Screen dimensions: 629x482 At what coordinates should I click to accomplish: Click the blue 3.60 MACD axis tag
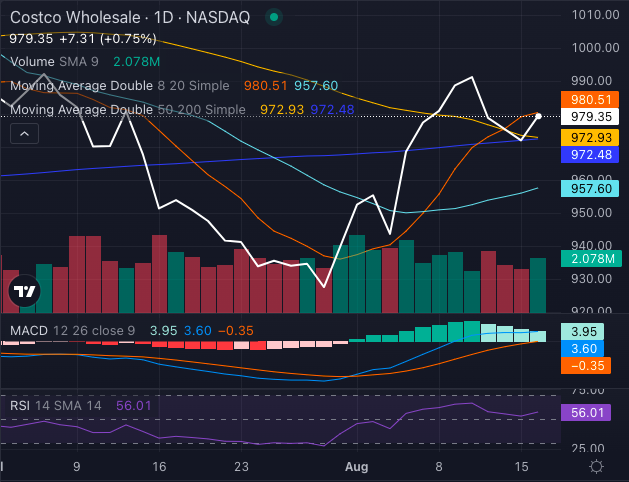coord(582,348)
